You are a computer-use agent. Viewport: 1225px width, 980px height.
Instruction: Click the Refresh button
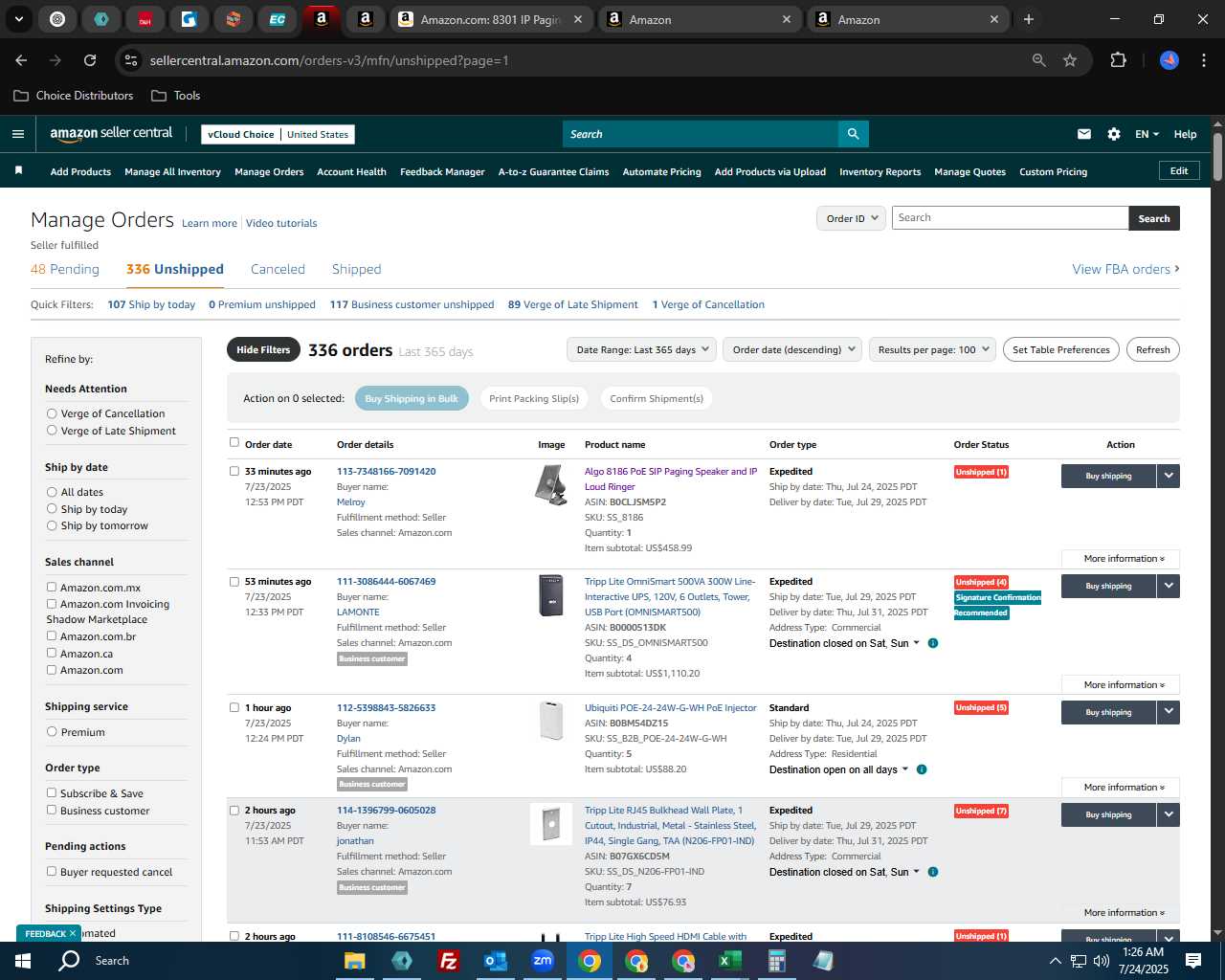(1152, 349)
